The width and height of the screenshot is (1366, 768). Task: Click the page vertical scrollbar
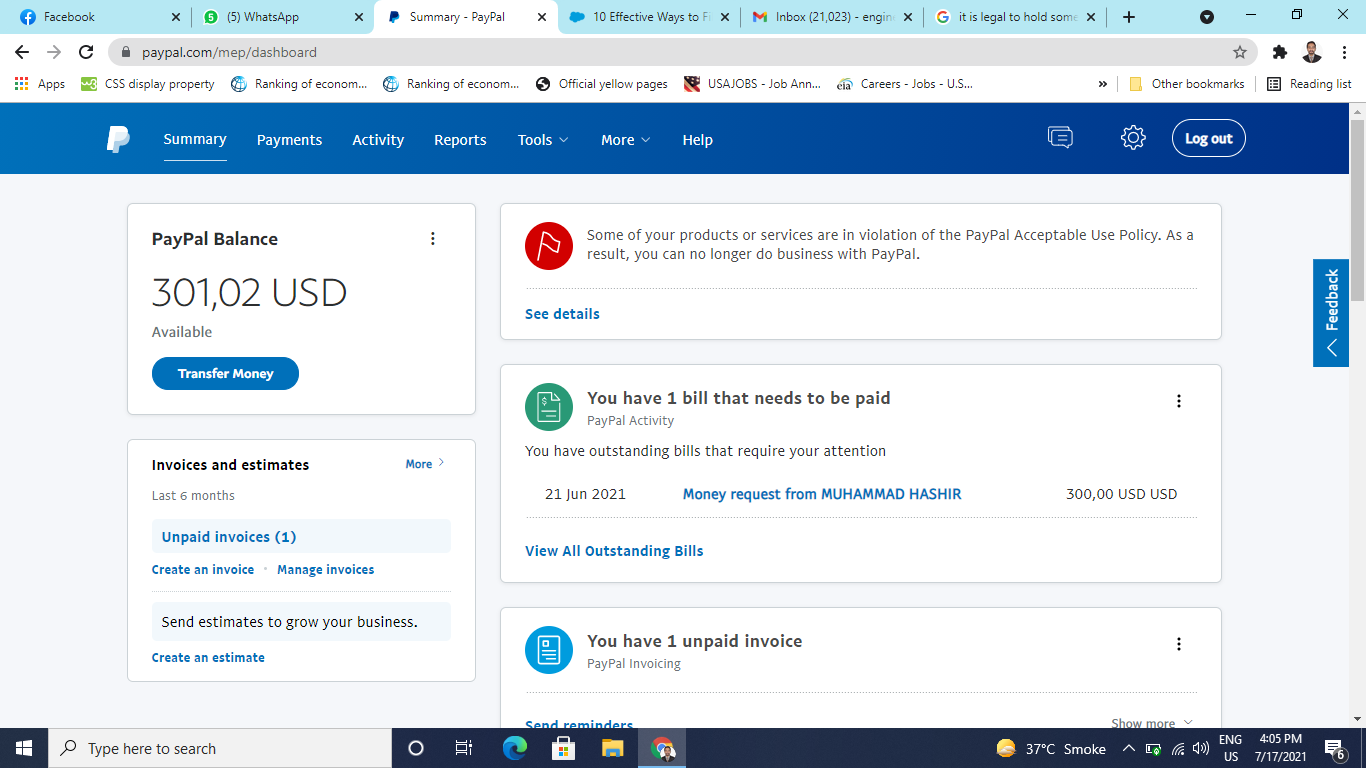tap(1357, 210)
